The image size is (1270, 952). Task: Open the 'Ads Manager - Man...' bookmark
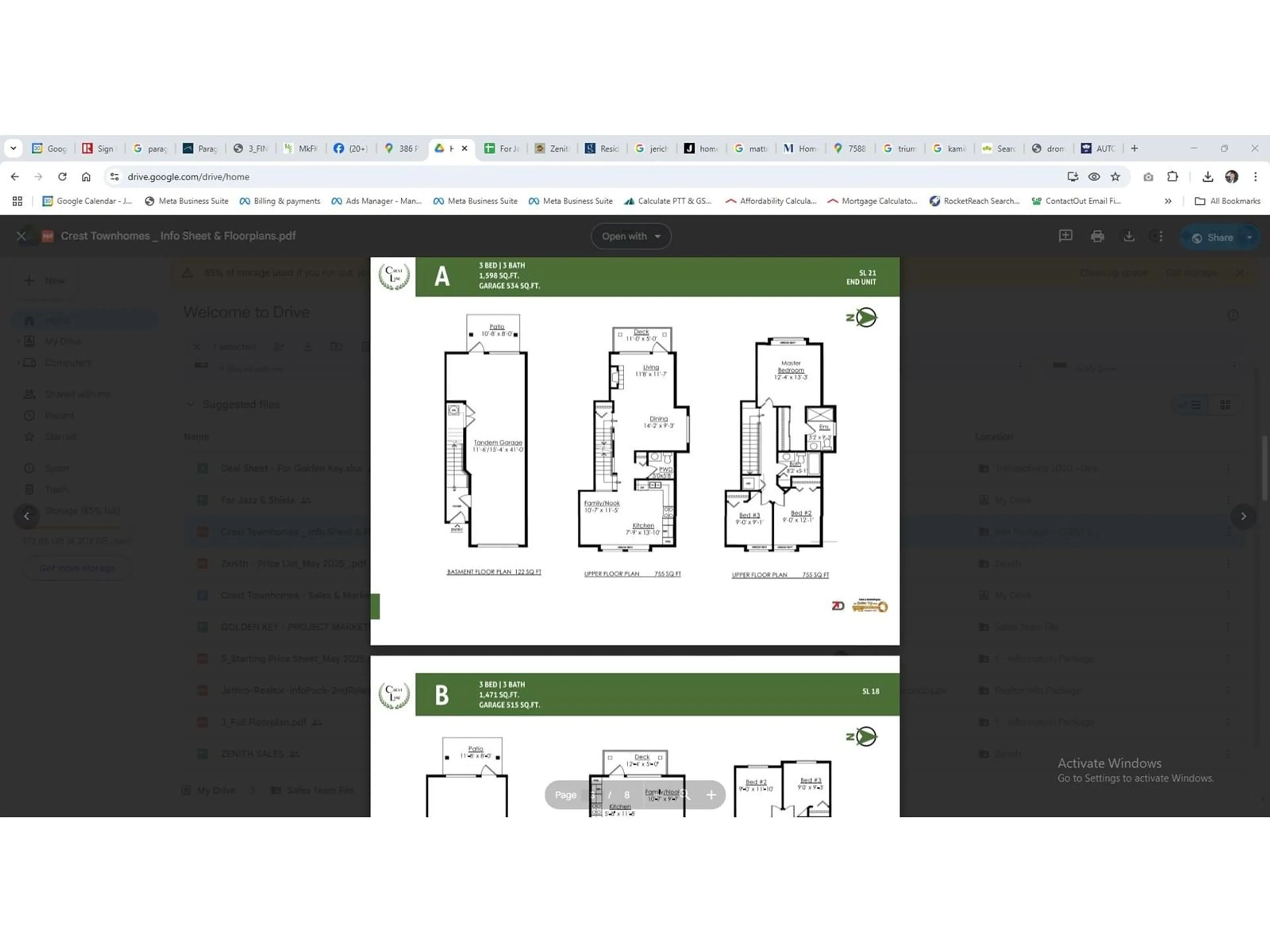[377, 201]
